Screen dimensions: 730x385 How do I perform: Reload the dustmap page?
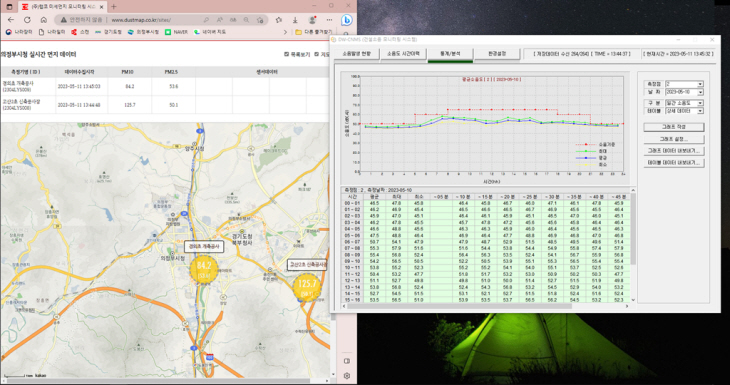(x=27, y=20)
